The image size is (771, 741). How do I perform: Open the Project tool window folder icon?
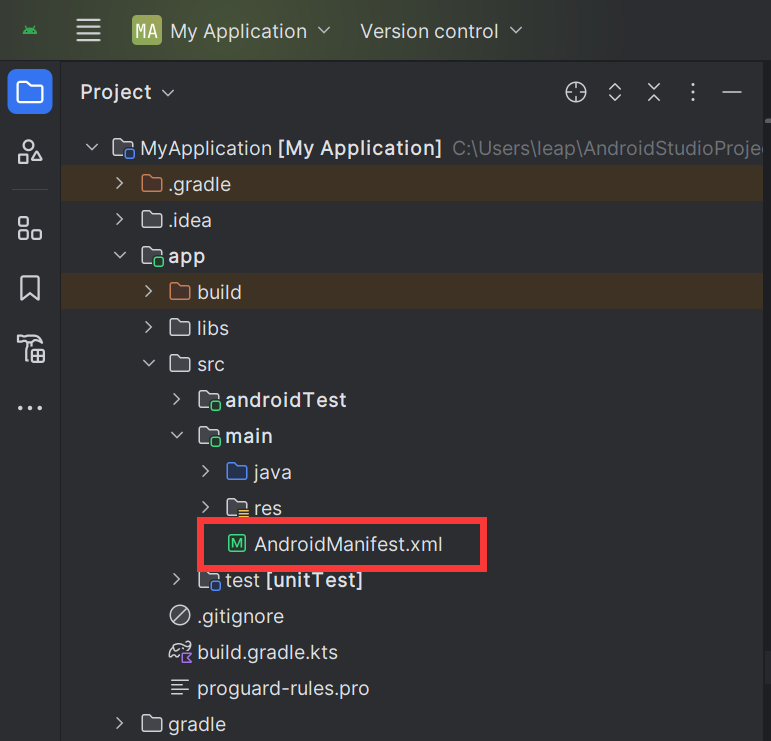click(x=30, y=92)
